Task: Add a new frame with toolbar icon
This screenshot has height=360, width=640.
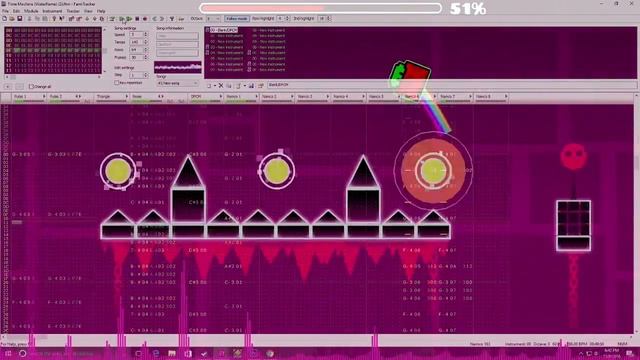Action: [x=71, y=19]
